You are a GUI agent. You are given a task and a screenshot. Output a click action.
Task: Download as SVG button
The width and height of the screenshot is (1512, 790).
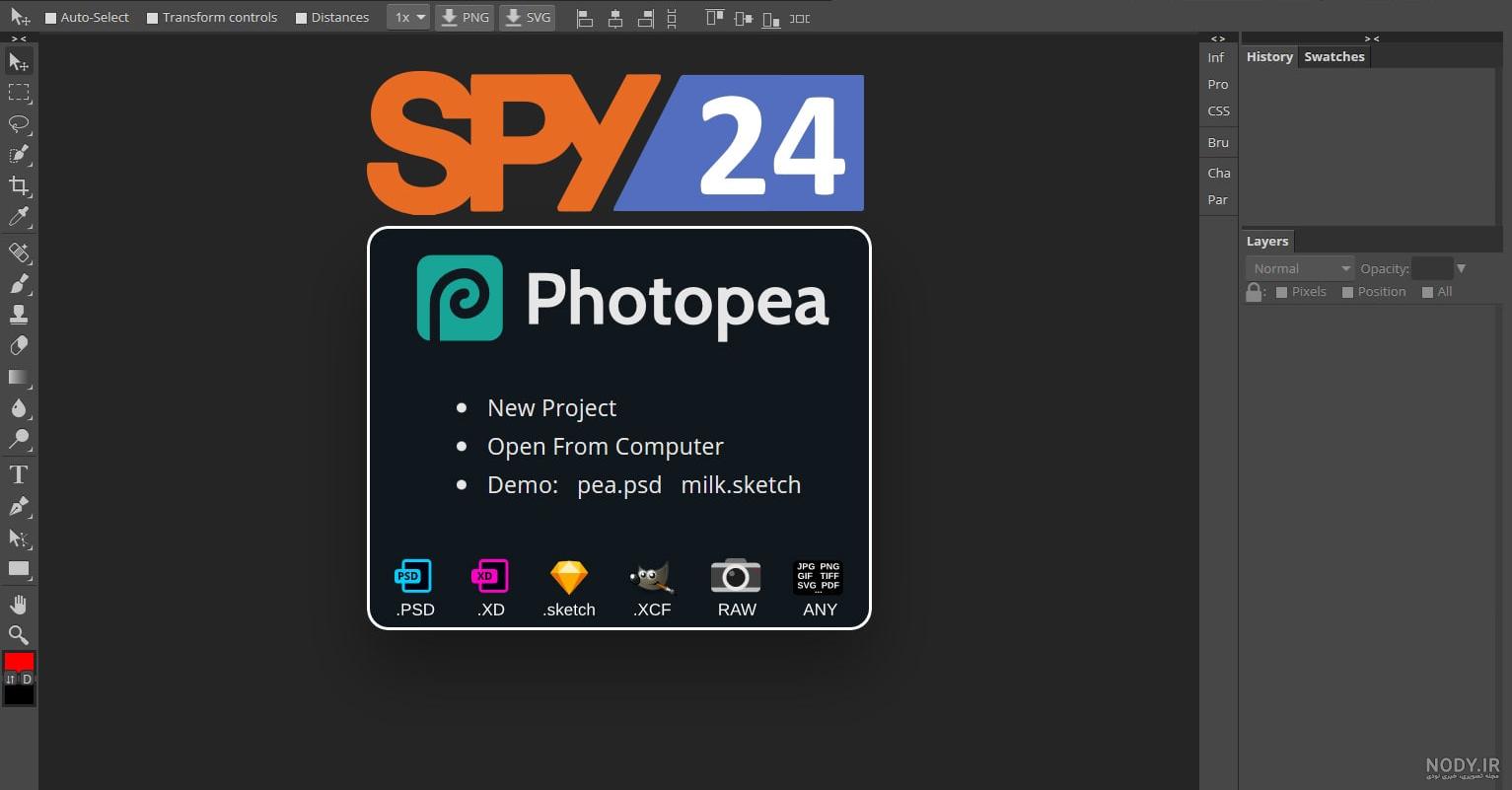(528, 18)
